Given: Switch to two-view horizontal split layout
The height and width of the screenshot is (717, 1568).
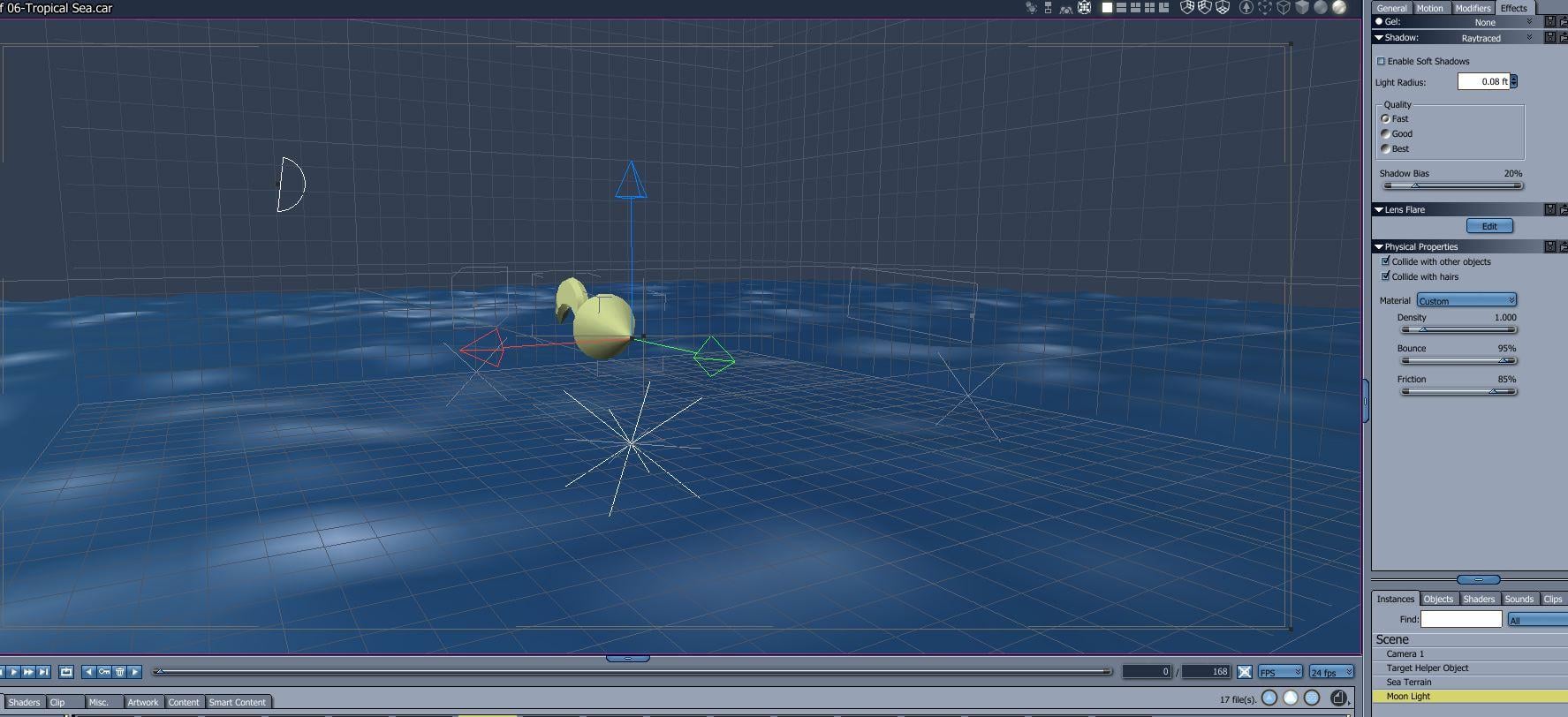Looking at the screenshot, I should [x=1121, y=8].
